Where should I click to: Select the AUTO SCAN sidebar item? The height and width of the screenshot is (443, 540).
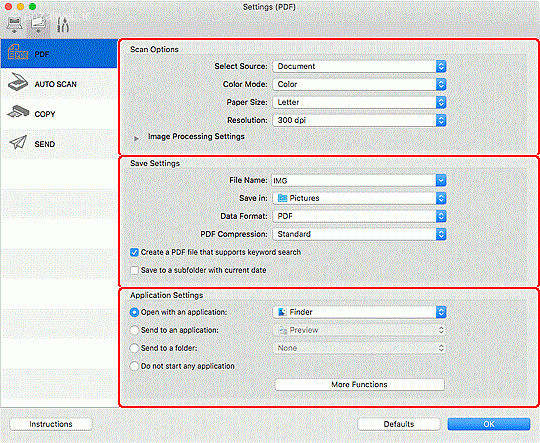59,84
